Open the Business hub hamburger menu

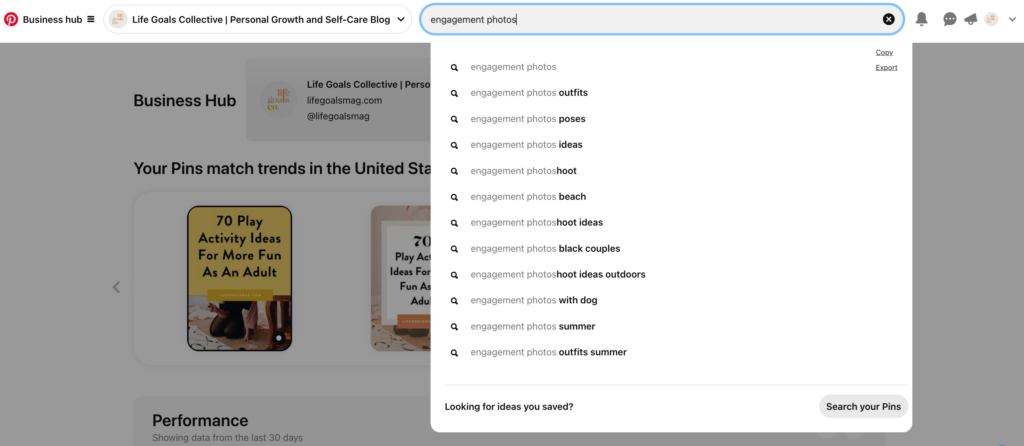pos(91,19)
